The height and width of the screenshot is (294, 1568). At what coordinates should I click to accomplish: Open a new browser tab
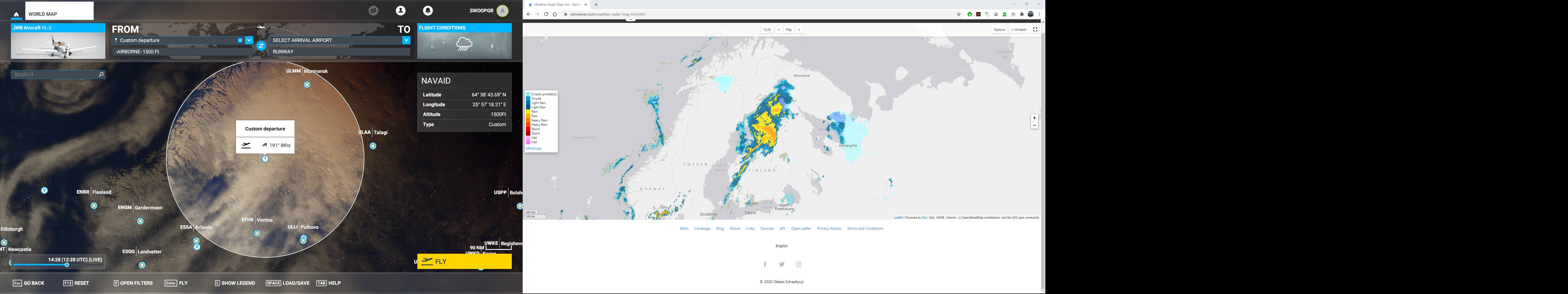pos(596,4)
